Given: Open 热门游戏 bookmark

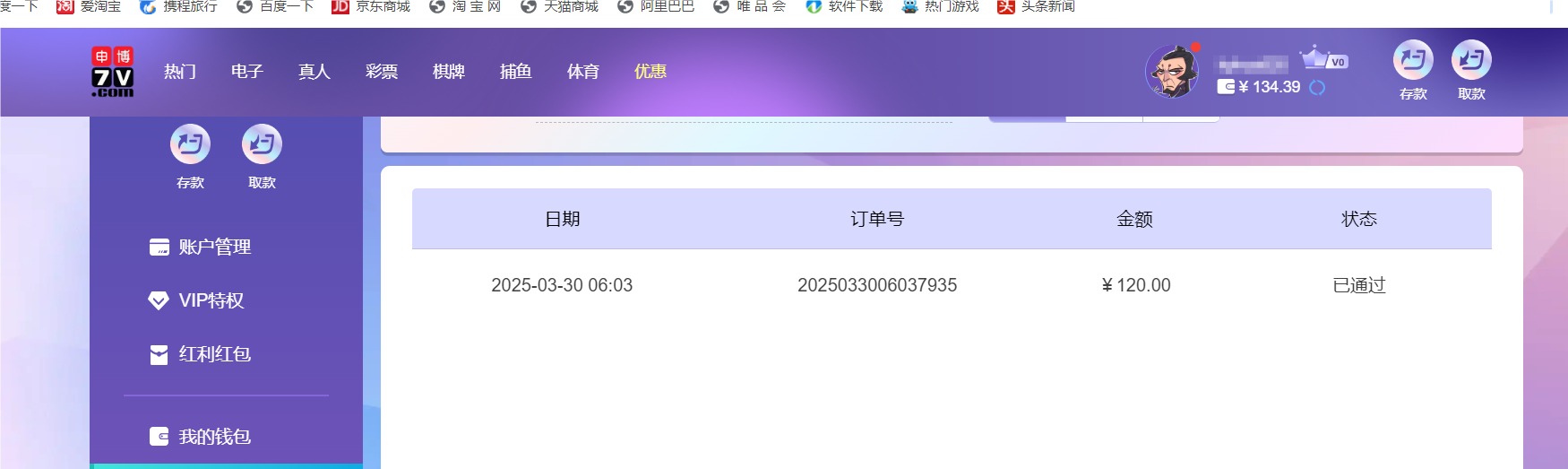Looking at the screenshot, I should pos(940,6).
